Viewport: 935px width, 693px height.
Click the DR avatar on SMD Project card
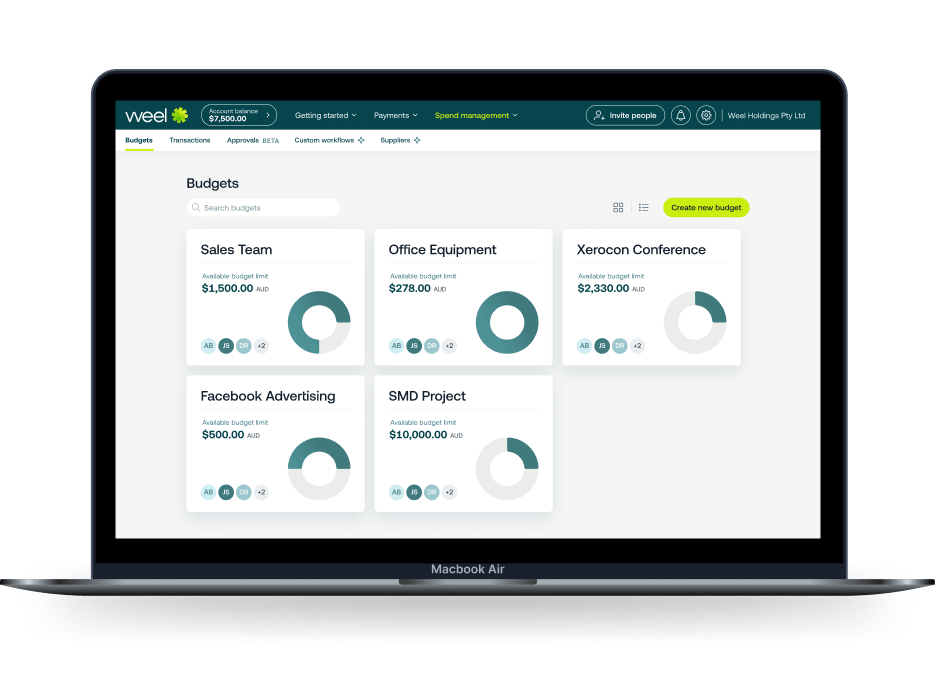[432, 492]
